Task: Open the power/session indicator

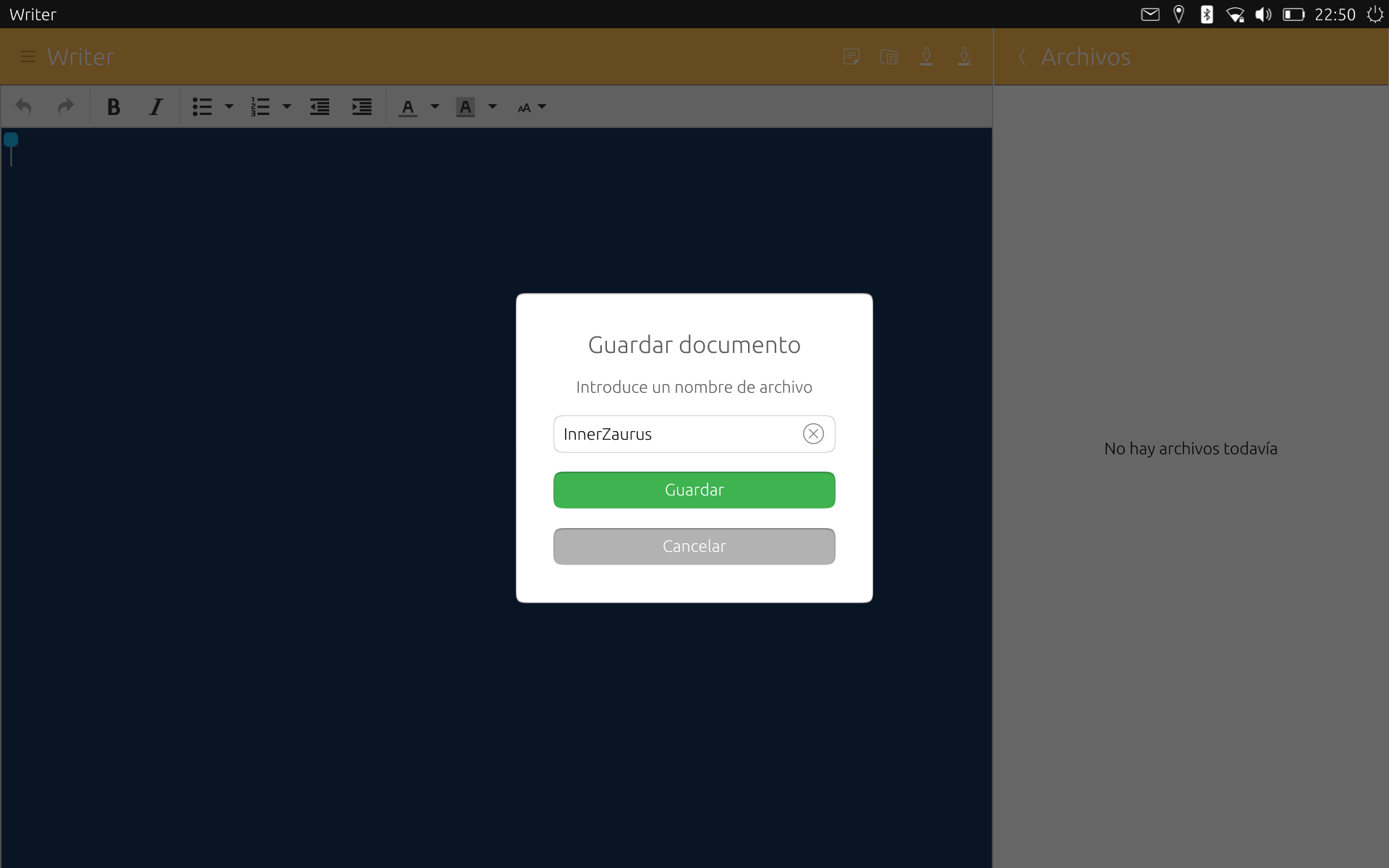Action: pos(1375,14)
